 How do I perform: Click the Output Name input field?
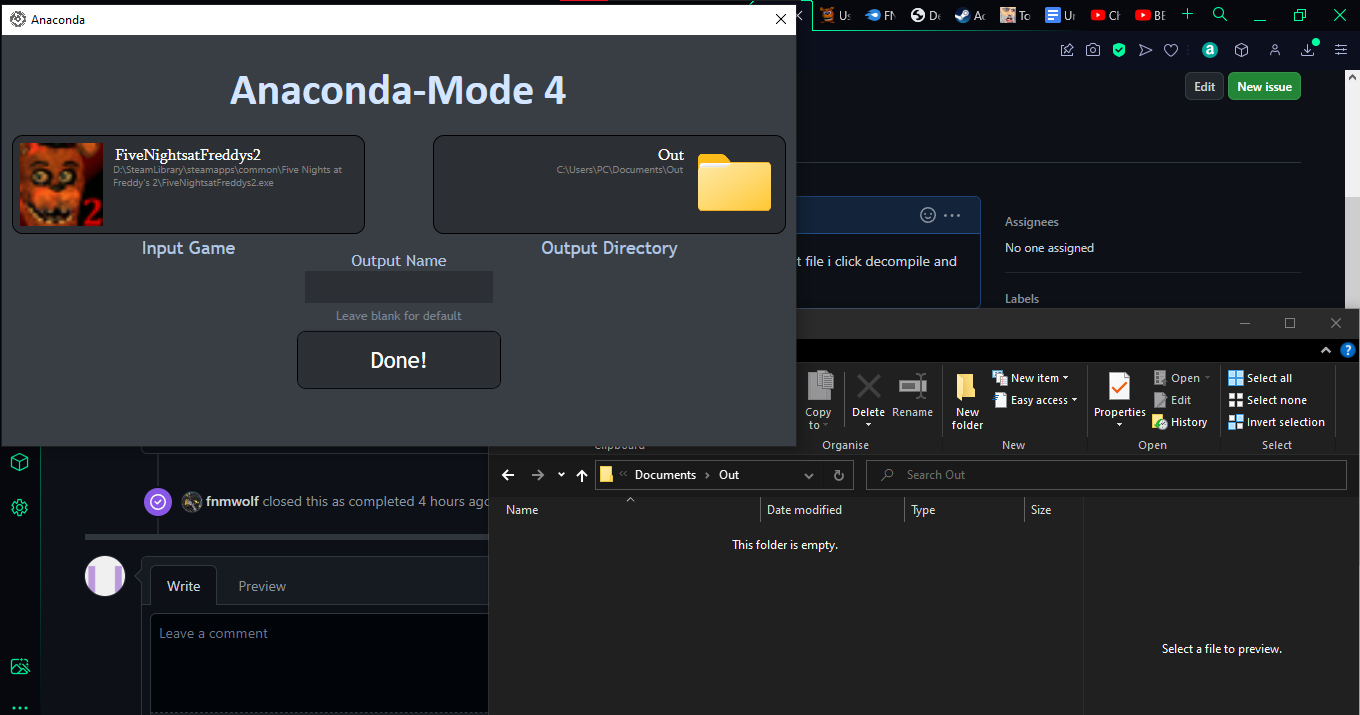click(398, 287)
